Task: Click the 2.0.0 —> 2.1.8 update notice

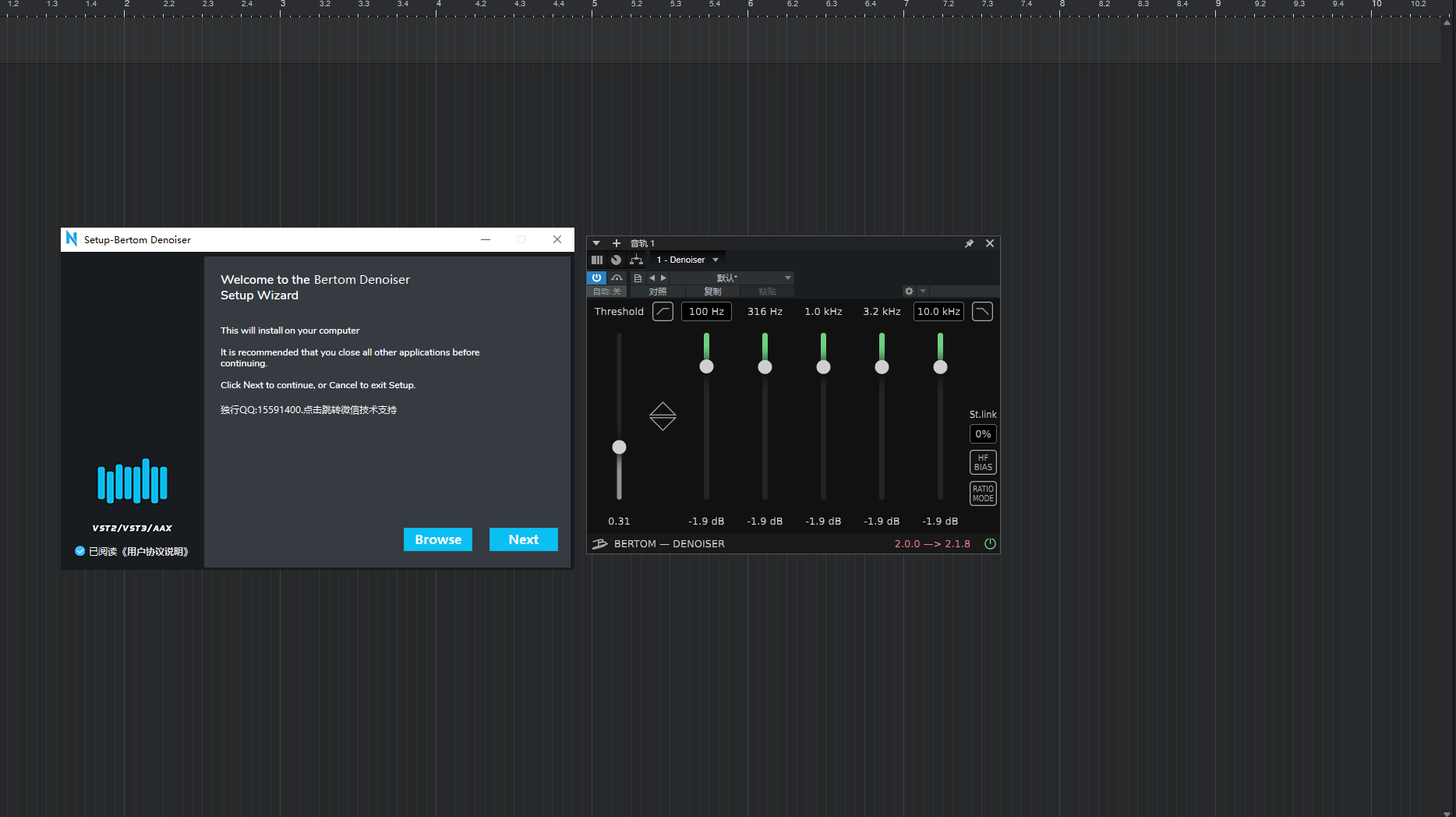Action: (932, 544)
